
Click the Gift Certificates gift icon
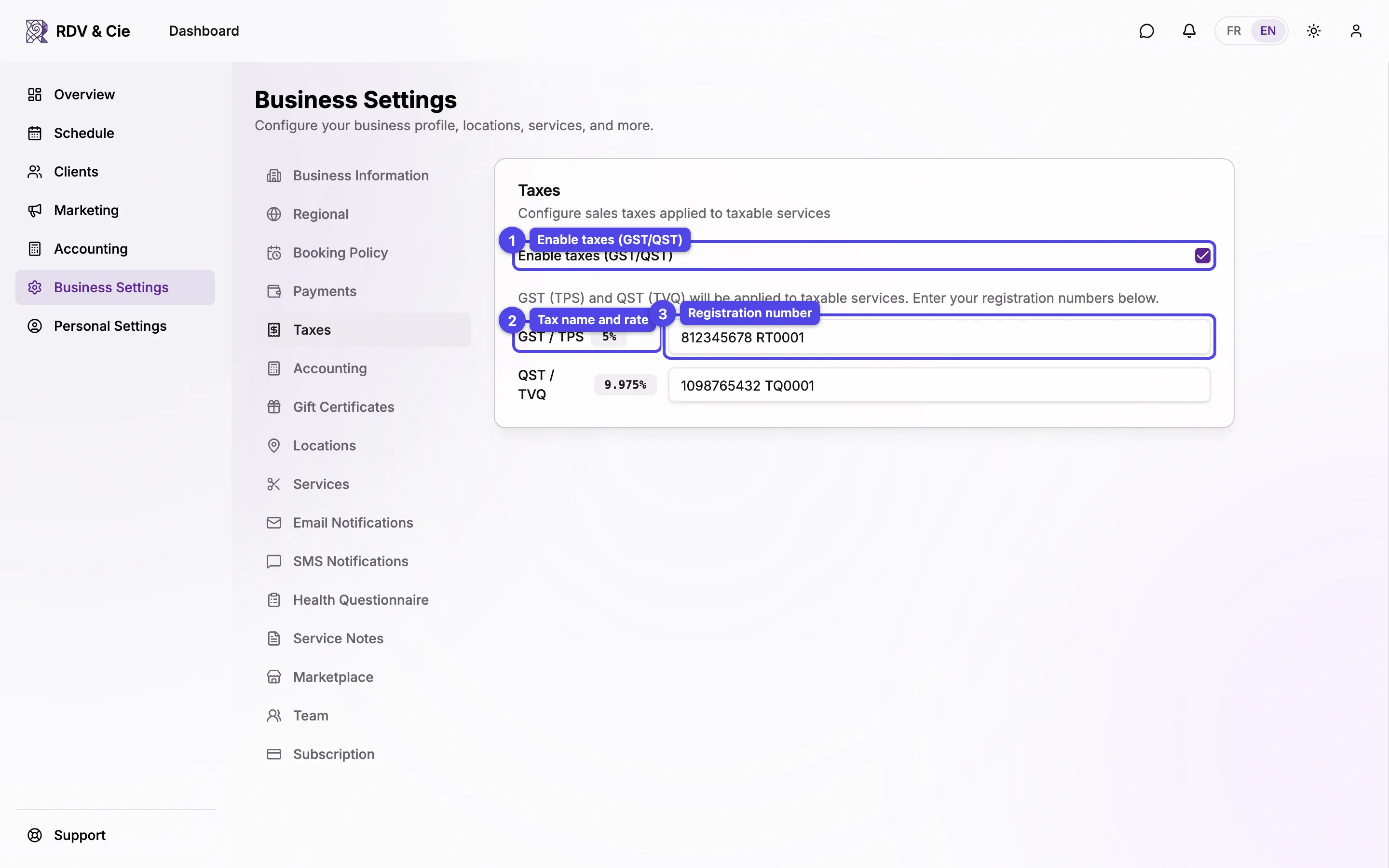click(x=274, y=407)
